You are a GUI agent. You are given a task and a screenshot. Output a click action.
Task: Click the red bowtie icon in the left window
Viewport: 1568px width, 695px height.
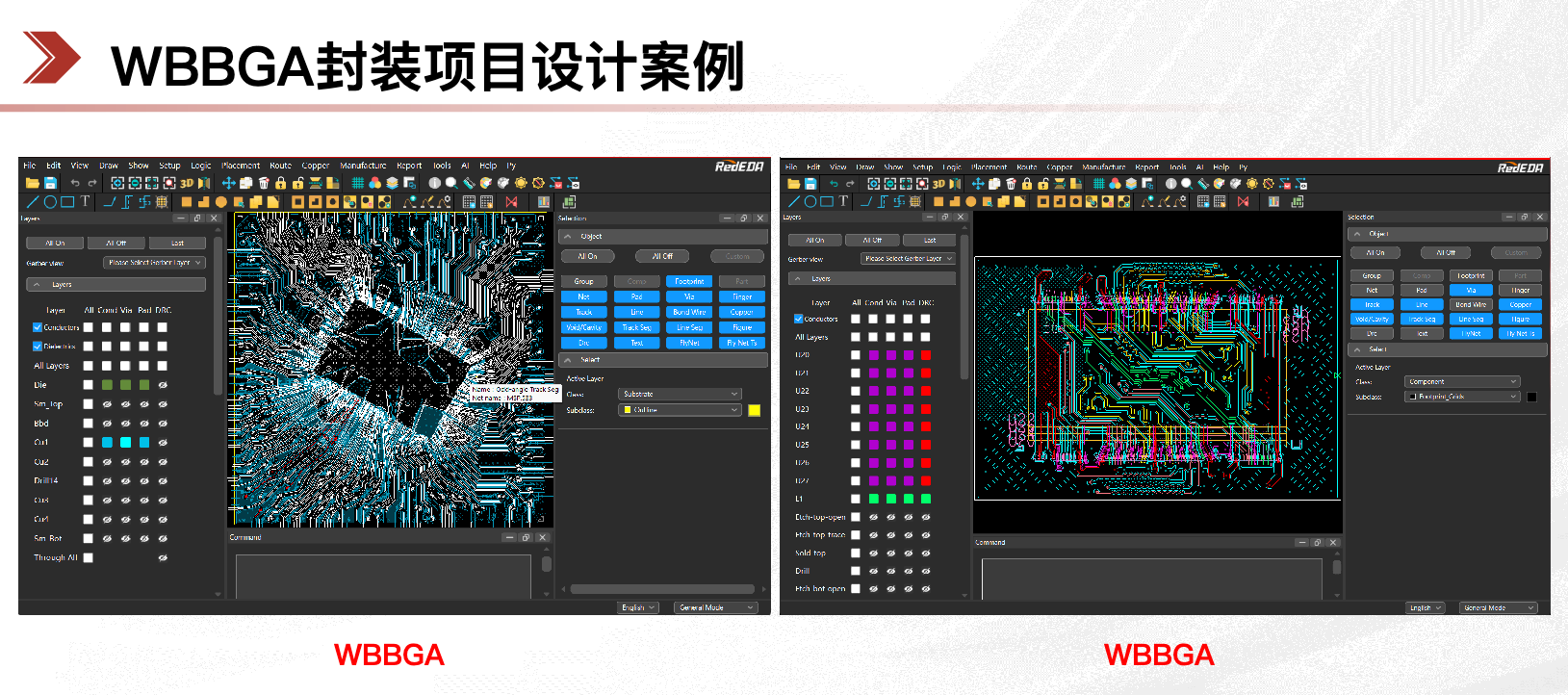point(511,202)
